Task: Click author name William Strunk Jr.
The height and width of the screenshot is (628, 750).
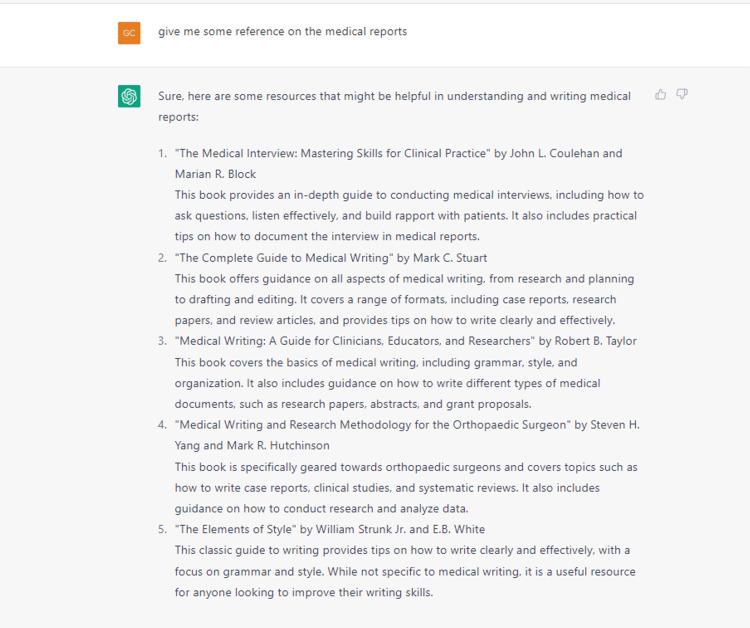Action: (349, 529)
